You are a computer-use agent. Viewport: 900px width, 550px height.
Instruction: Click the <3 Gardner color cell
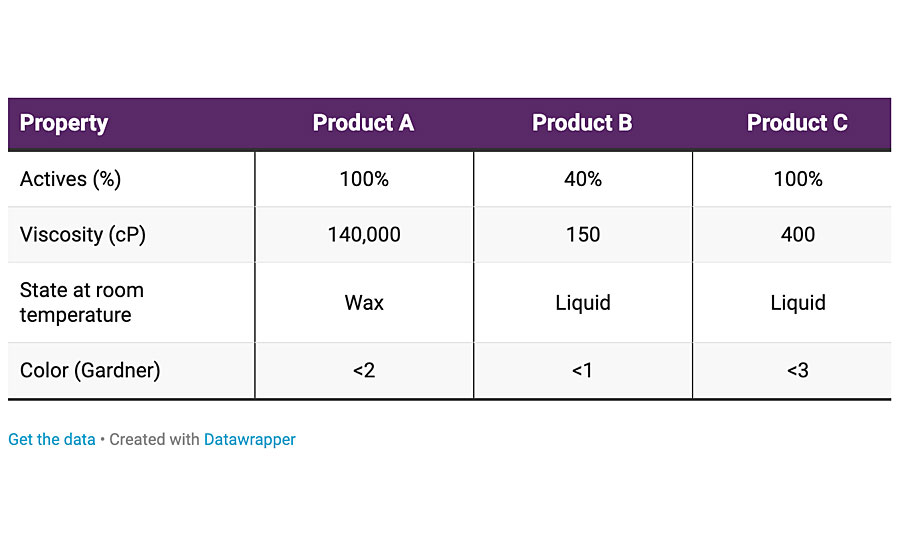pos(797,370)
